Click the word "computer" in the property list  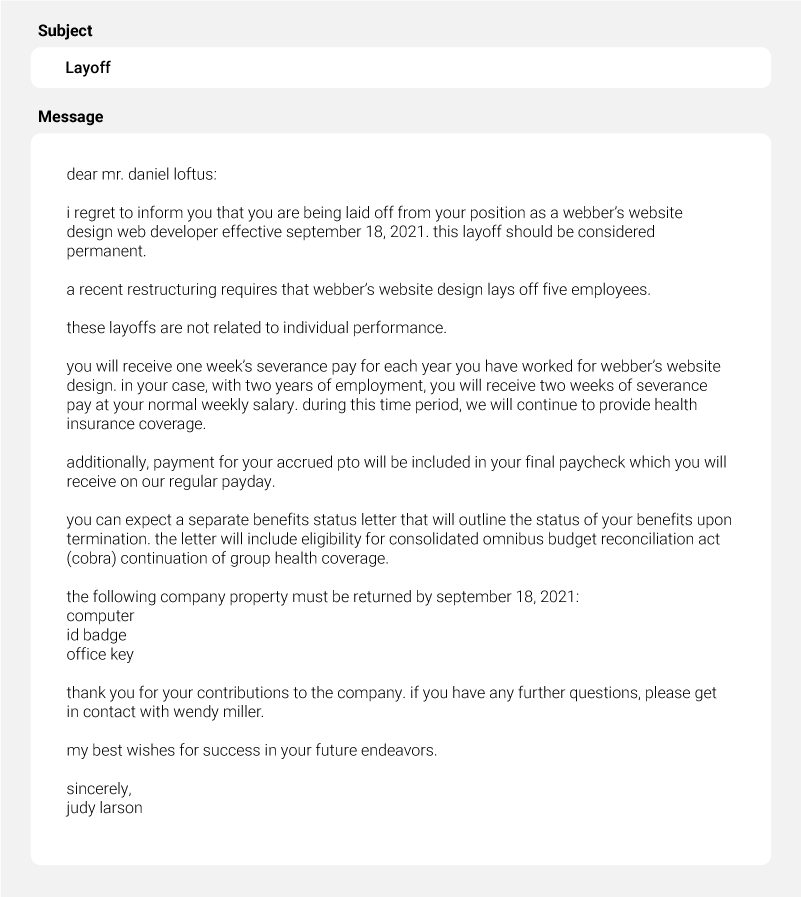coord(100,616)
